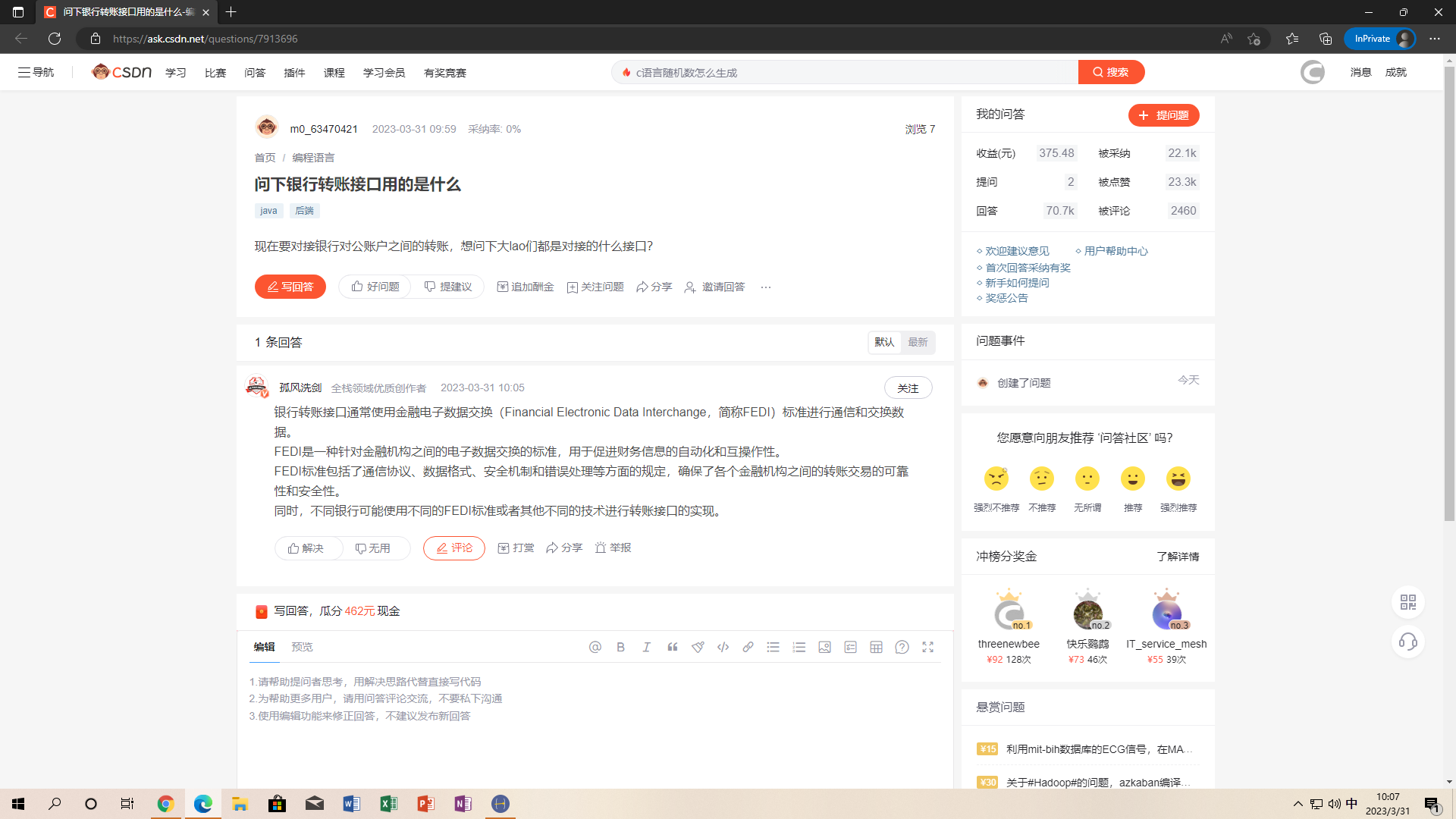Screen dimensions: 1456x819
Task: Vote '好问题' on the question
Action: coord(375,287)
